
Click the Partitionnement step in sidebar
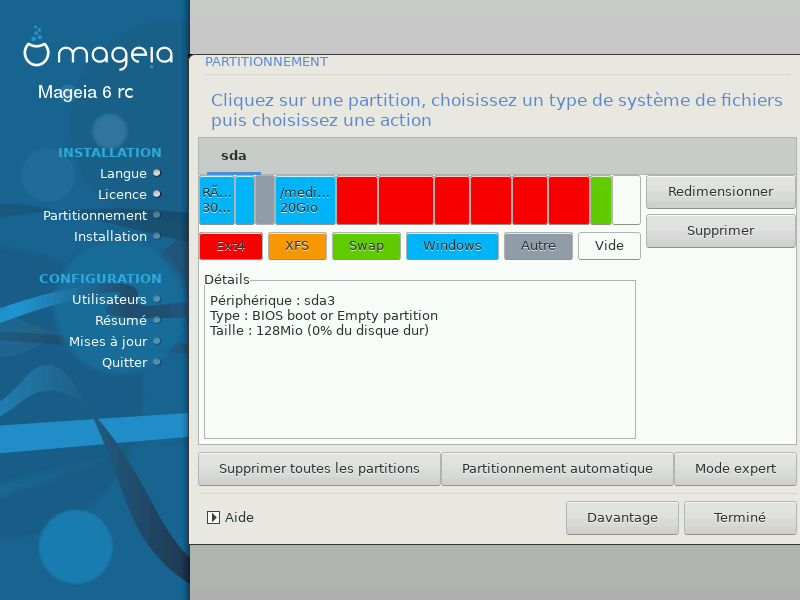coord(95,215)
